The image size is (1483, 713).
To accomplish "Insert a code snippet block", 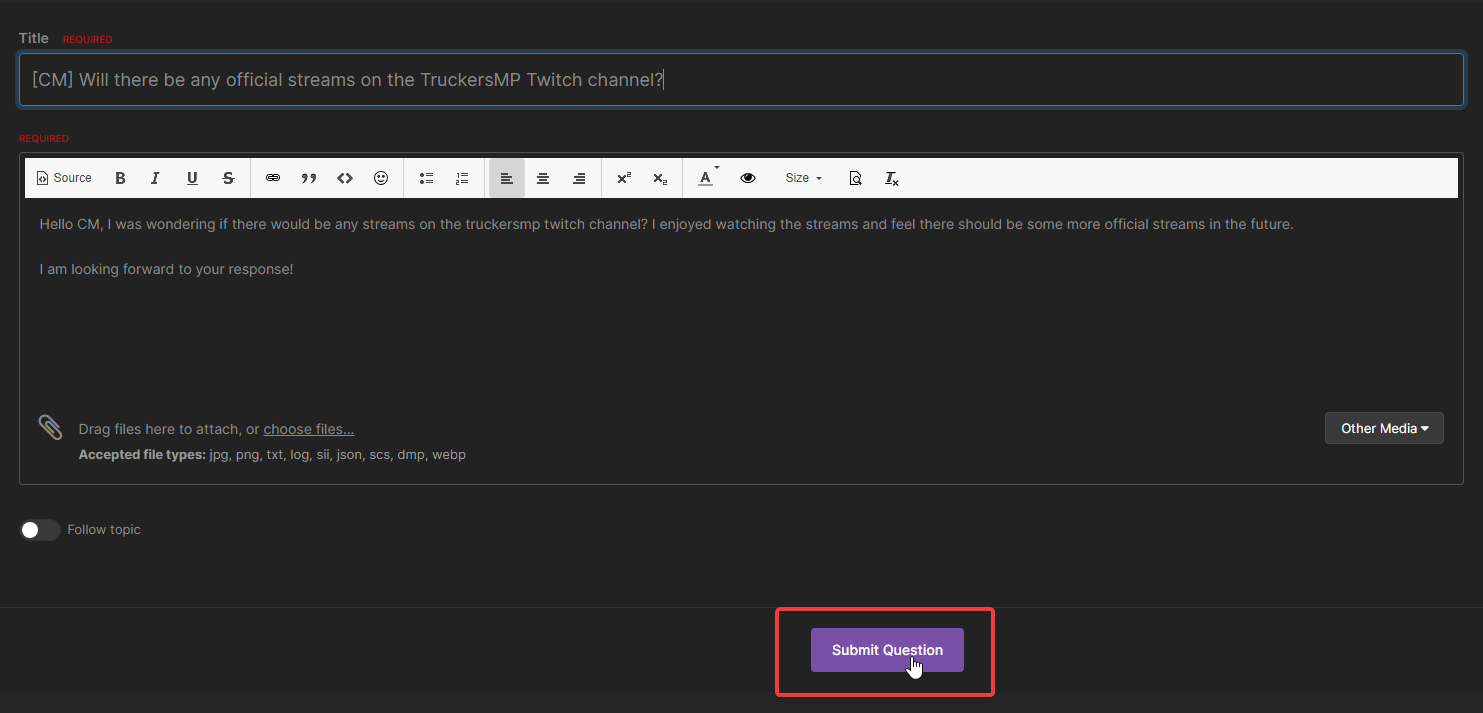I will tap(344, 177).
